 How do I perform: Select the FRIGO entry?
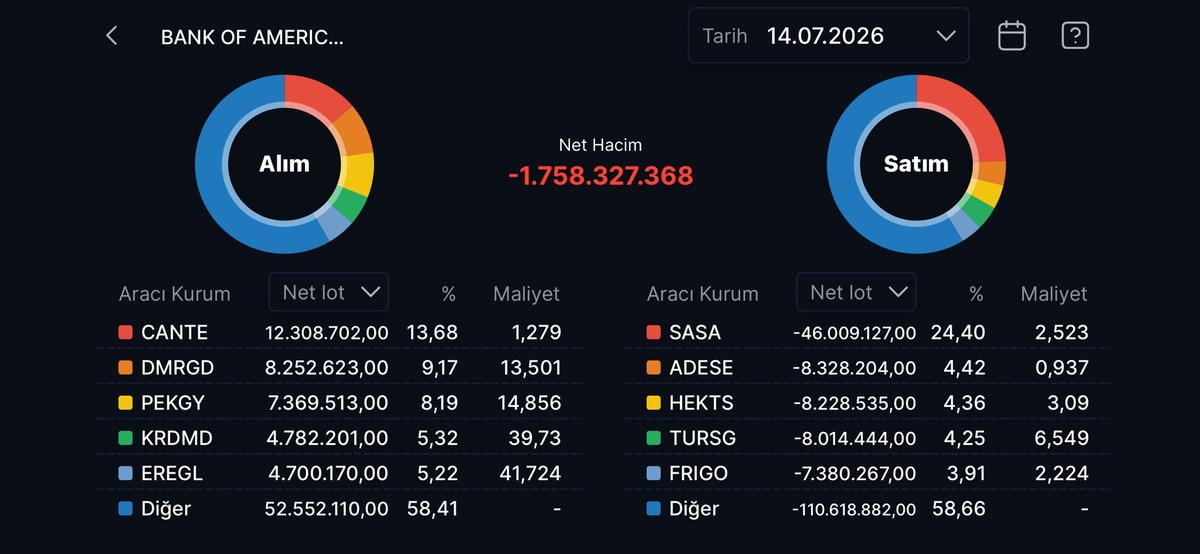[x=868, y=473]
